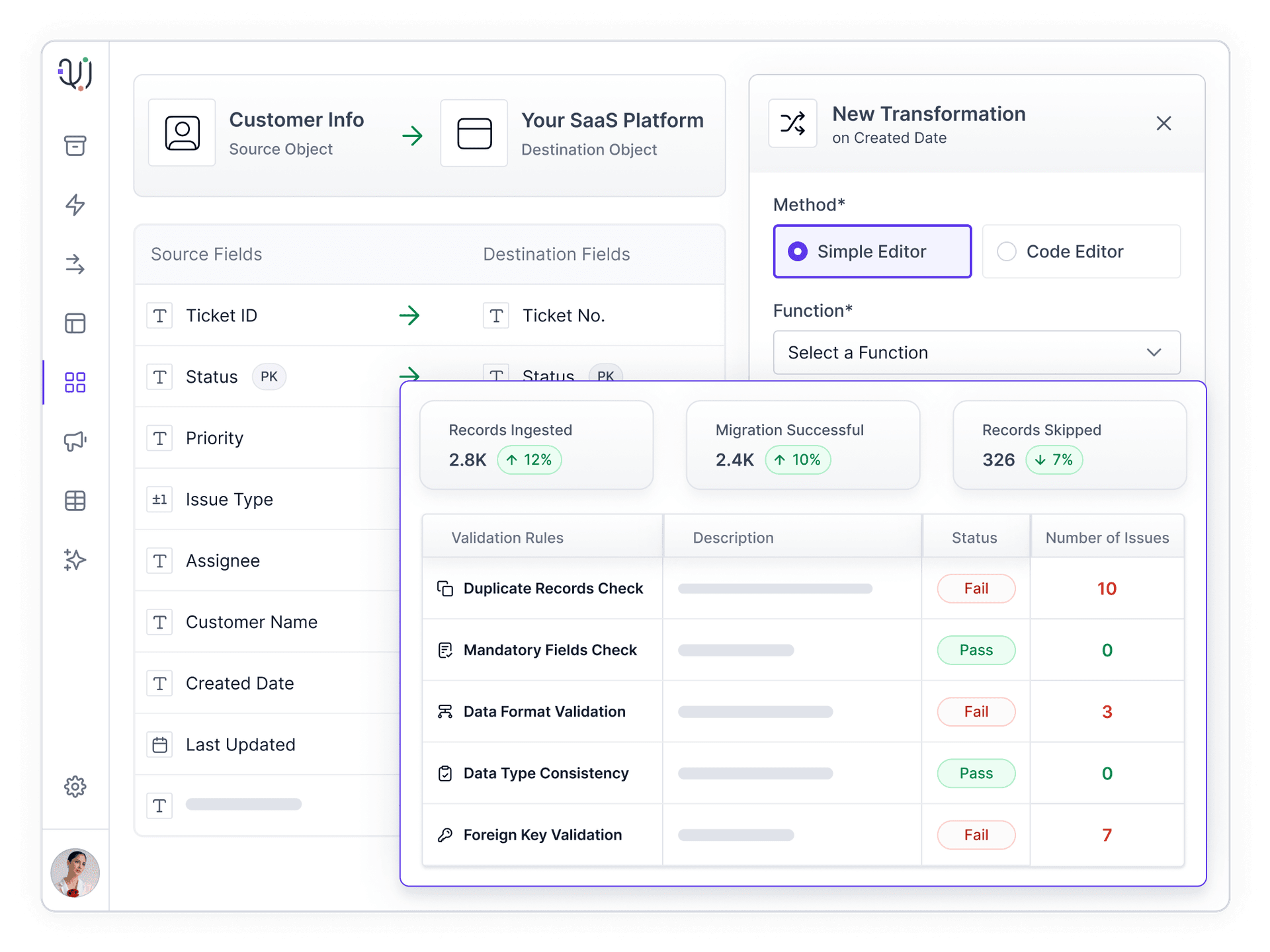This screenshot has height=952, width=1270.
Task: Open the Migration Successful card
Action: [x=803, y=445]
